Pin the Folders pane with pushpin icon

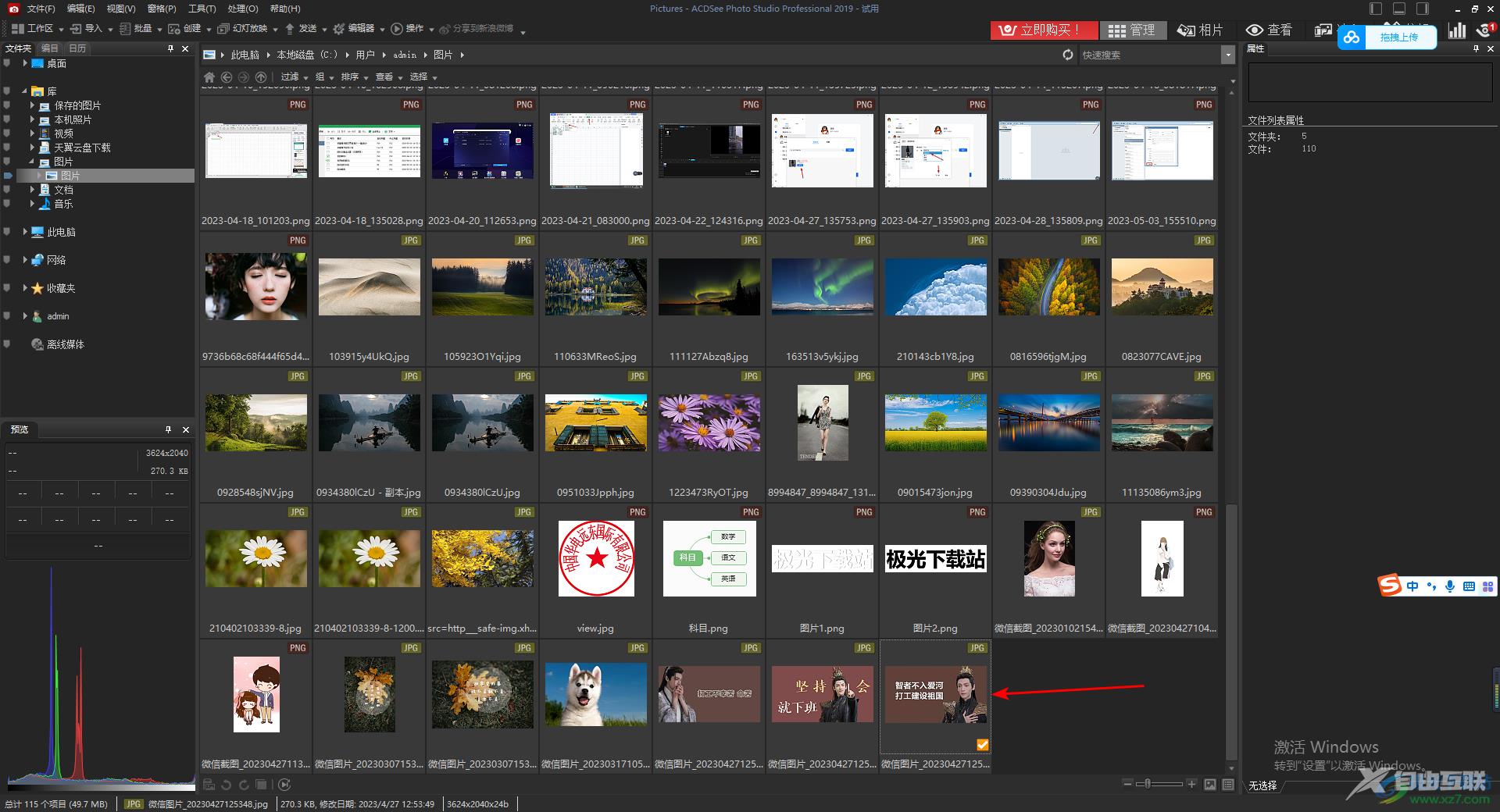[170, 48]
